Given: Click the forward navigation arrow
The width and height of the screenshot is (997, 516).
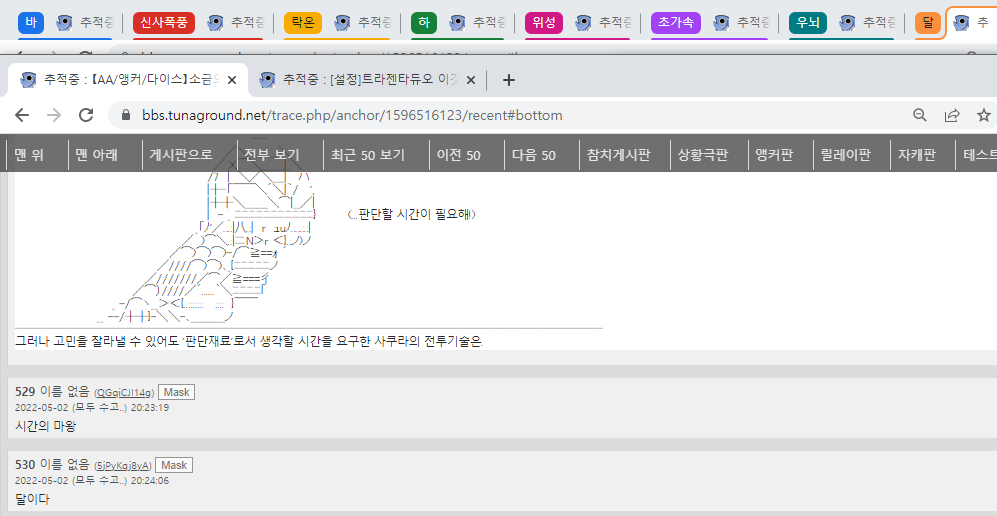Looking at the screenshot, I should coord(54,115).
